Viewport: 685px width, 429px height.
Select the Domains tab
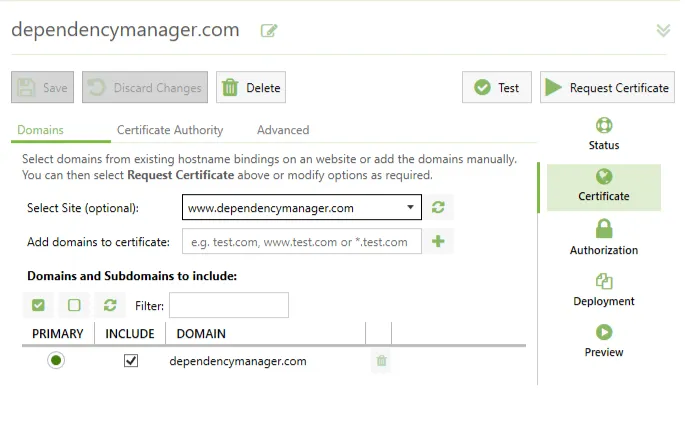pos(40,130)
